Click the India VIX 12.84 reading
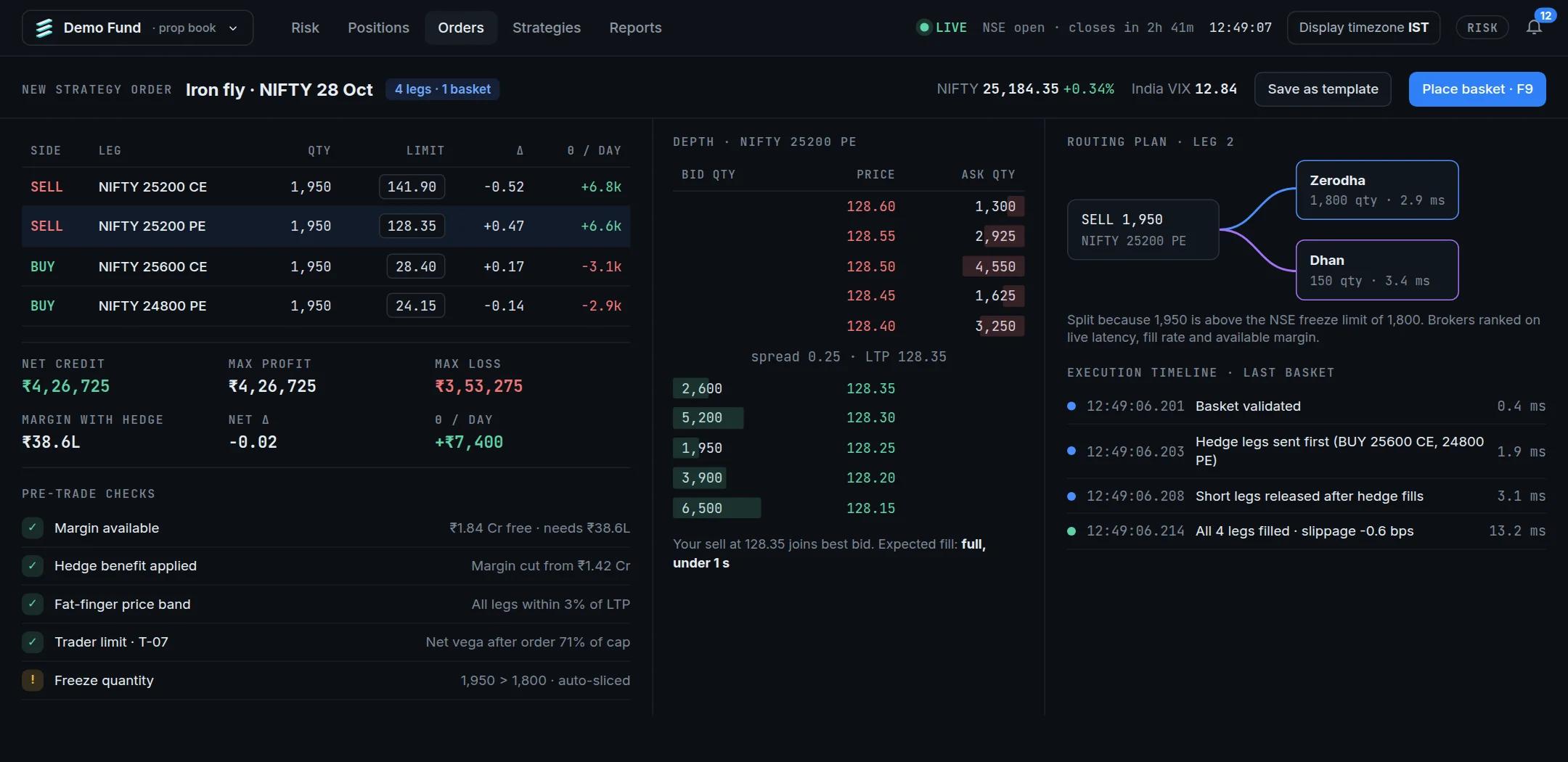 [1184, 89]
